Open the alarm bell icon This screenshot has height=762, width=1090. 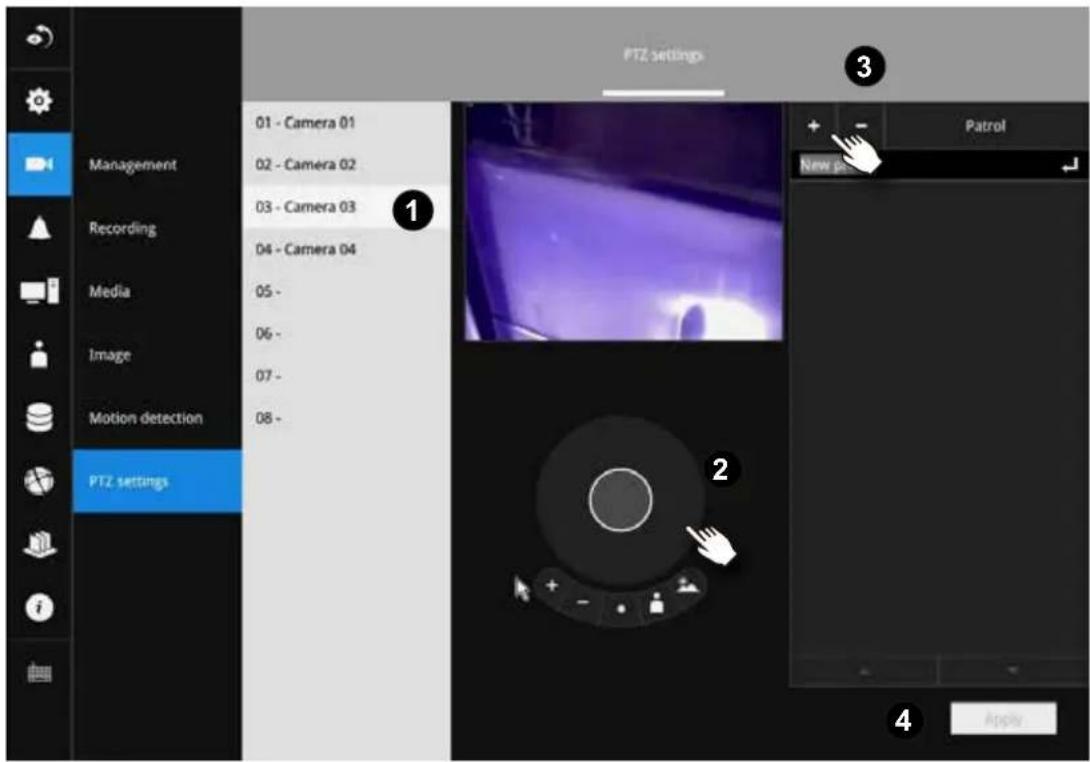pos(39,227)
